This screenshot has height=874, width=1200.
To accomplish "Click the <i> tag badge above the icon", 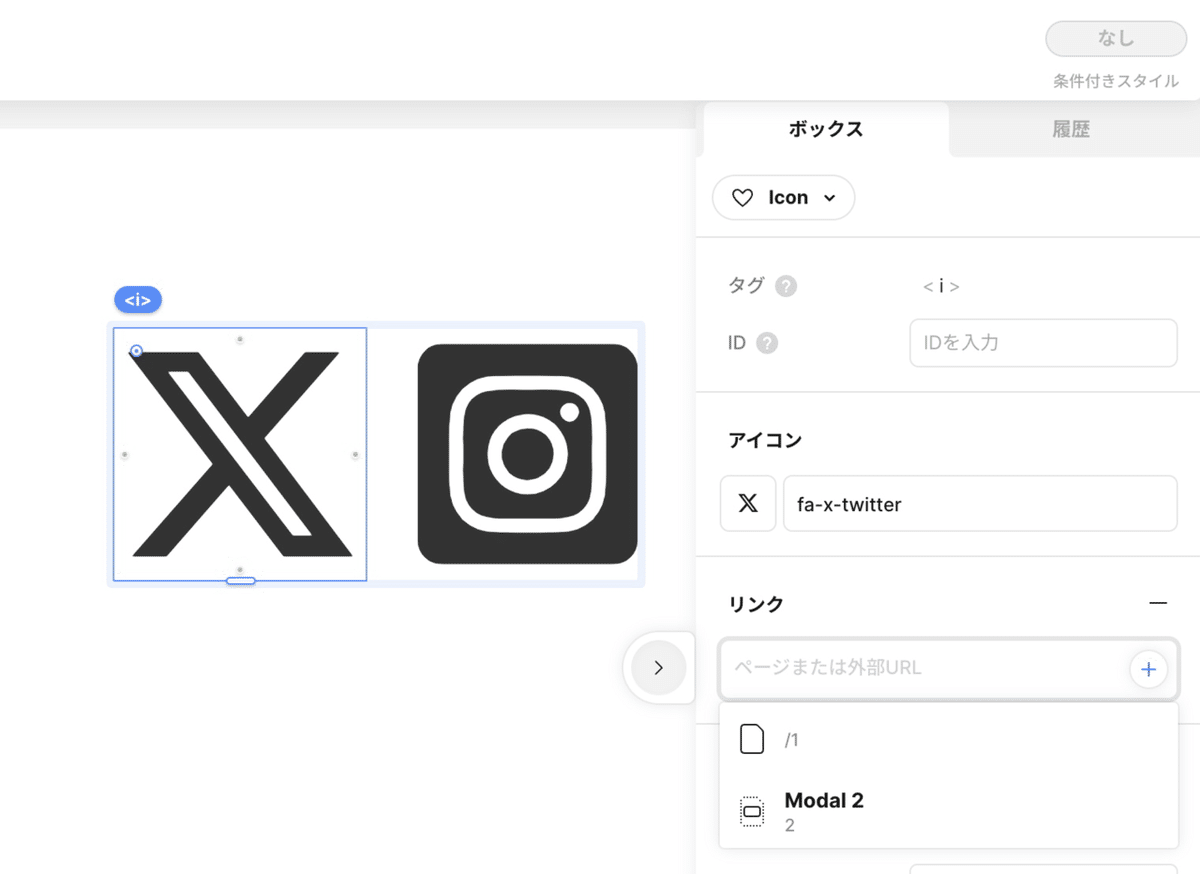I will click(138, 300).
